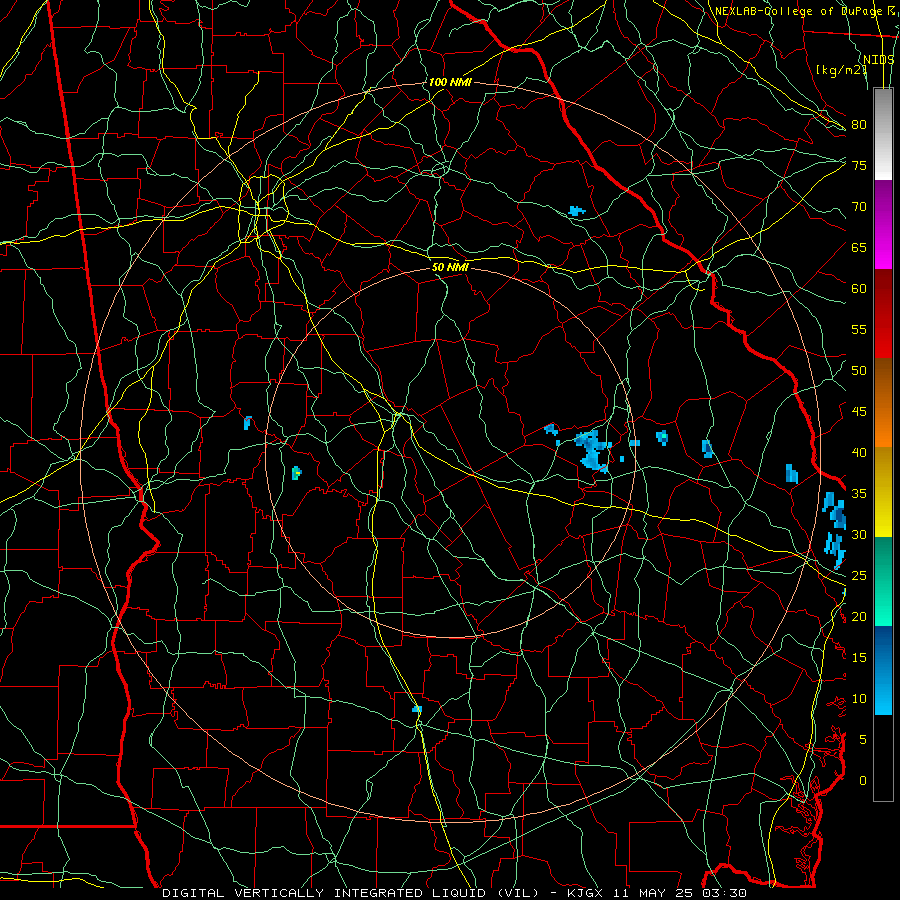Select the 75 value on the scale
Viewport: 900px width, 900px height.
click(x=859, y=165)
